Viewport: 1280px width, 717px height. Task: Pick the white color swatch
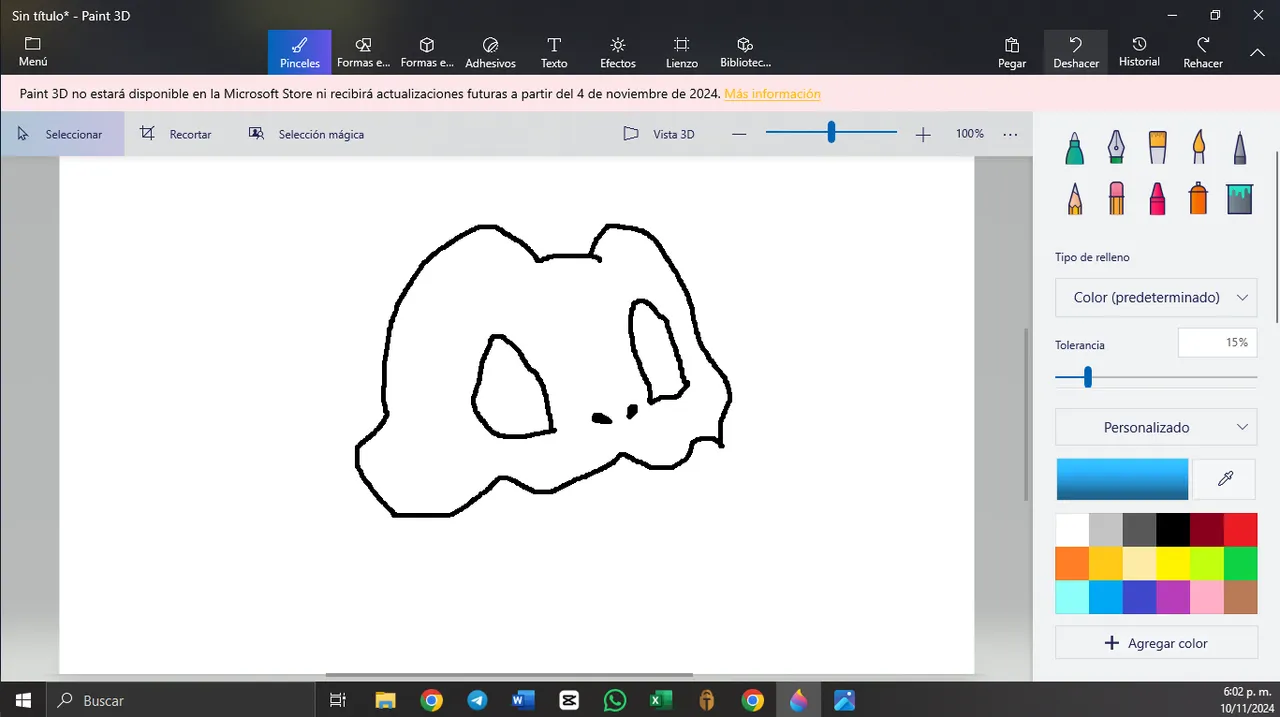(1072, 530)
